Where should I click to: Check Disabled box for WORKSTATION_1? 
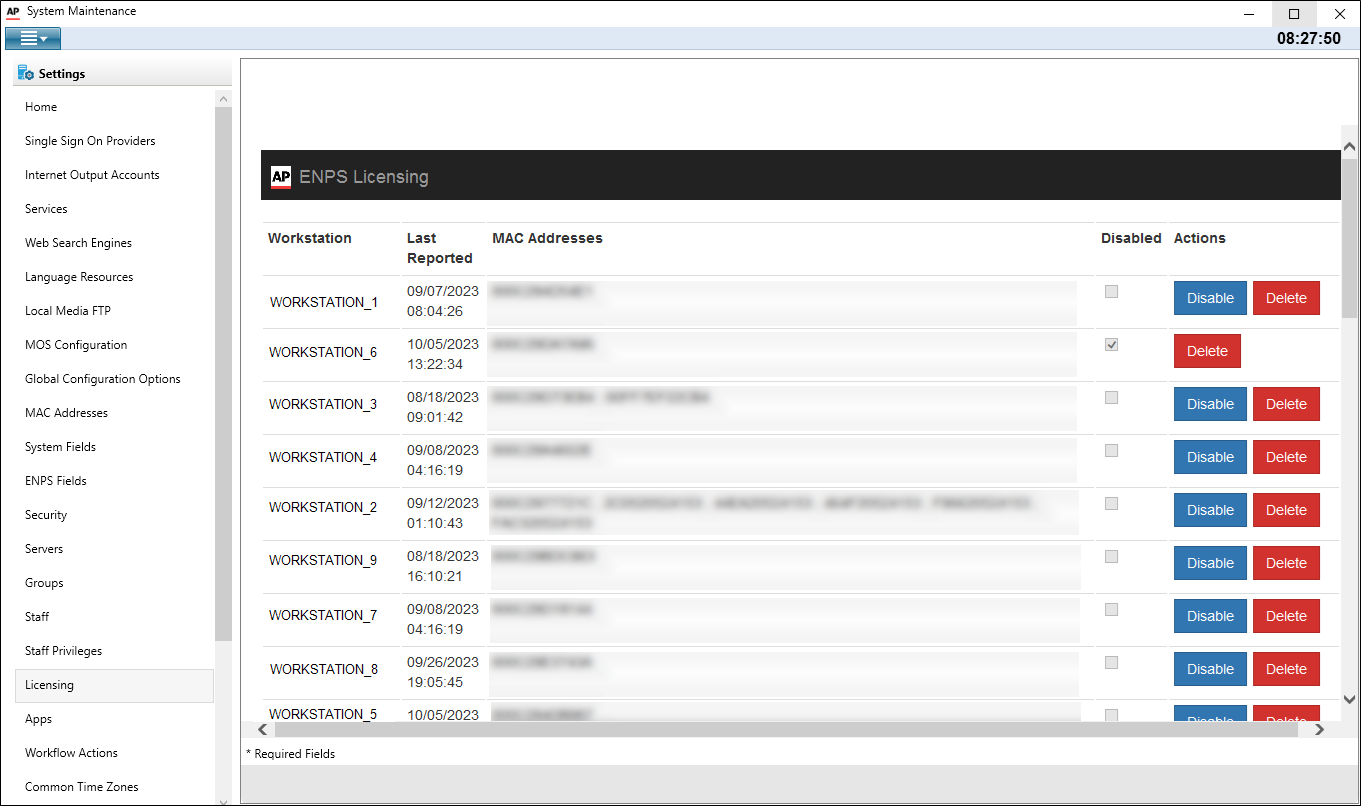coord(1111,292)
